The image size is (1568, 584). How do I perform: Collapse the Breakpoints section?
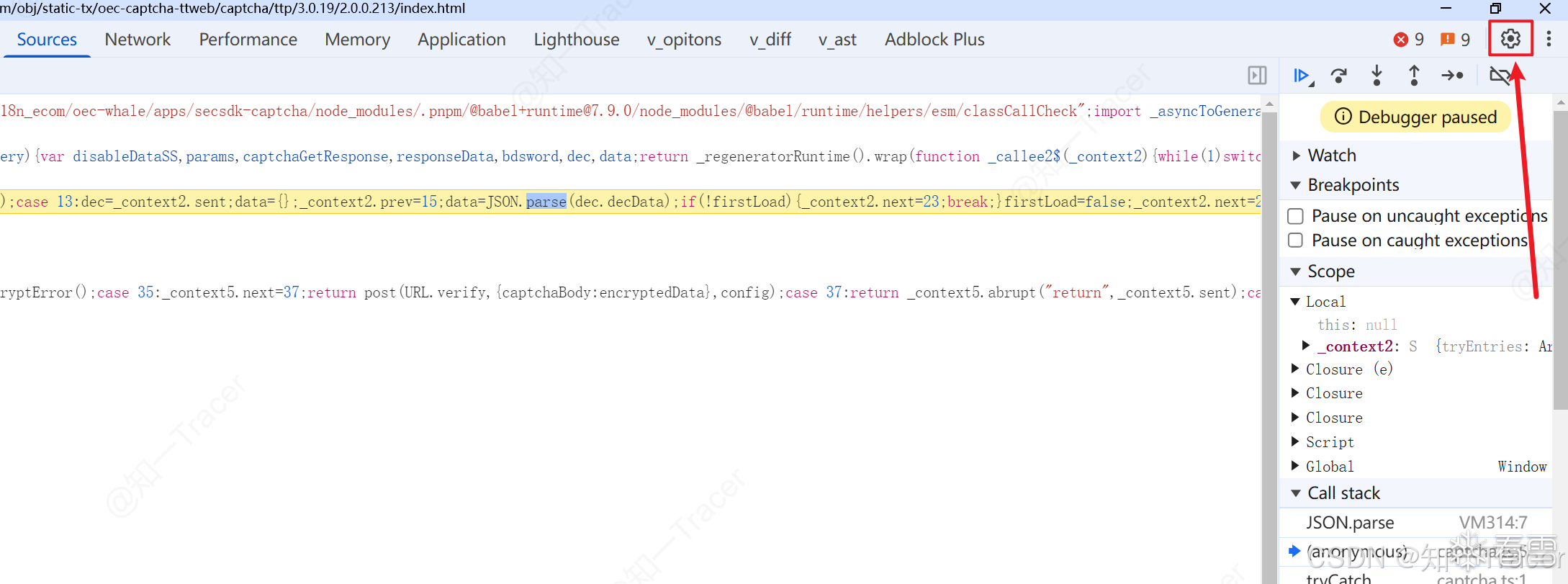(1296, 185)
